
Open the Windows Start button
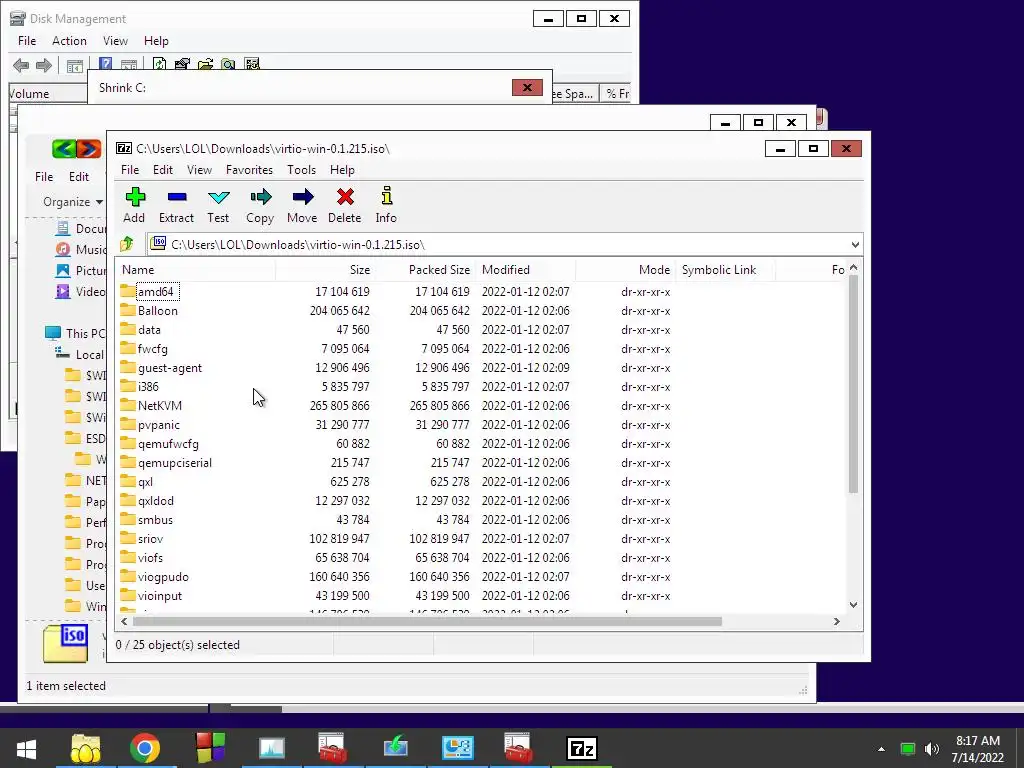pyautogui.click(x=26, y=748)
